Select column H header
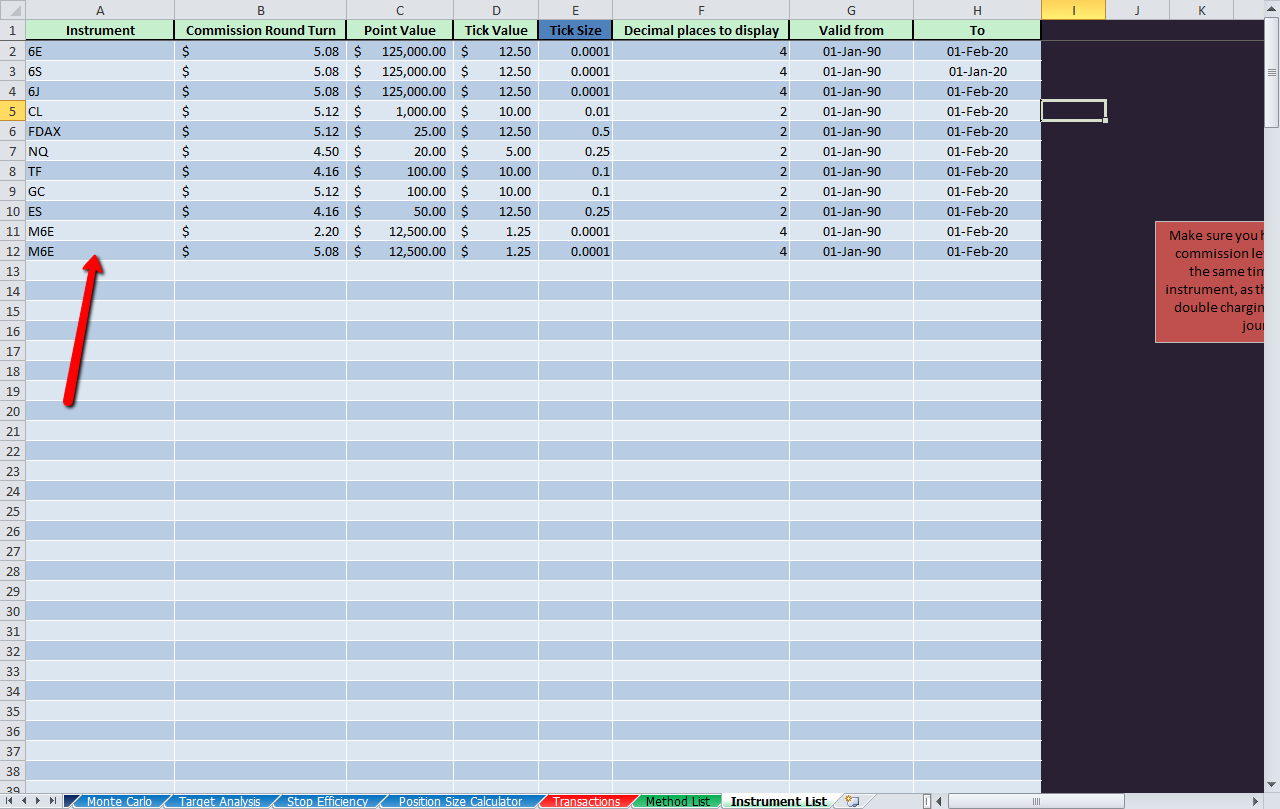The image size is (1280, 809). [977, 10]
